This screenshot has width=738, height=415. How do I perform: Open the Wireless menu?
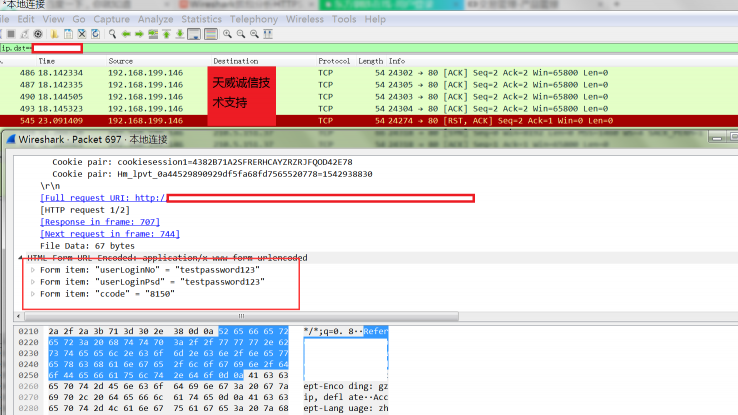[305, 19]
